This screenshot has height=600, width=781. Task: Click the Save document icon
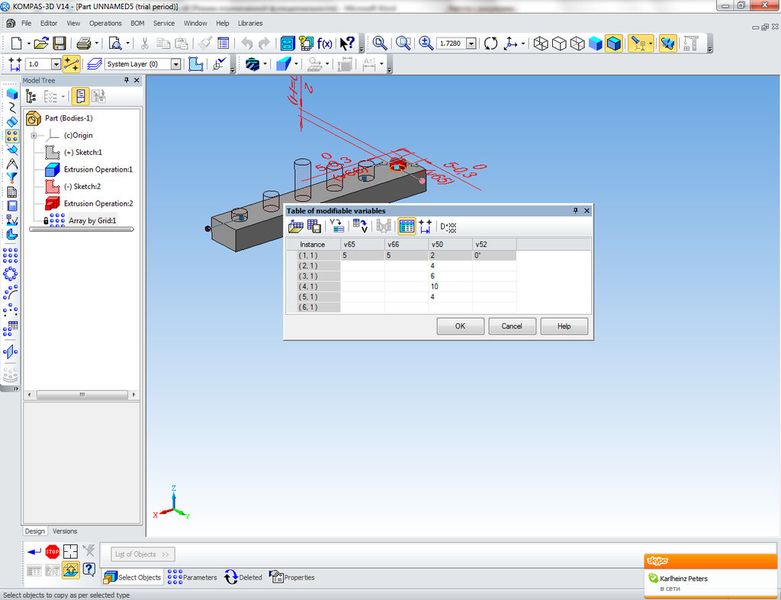(60, 43)
